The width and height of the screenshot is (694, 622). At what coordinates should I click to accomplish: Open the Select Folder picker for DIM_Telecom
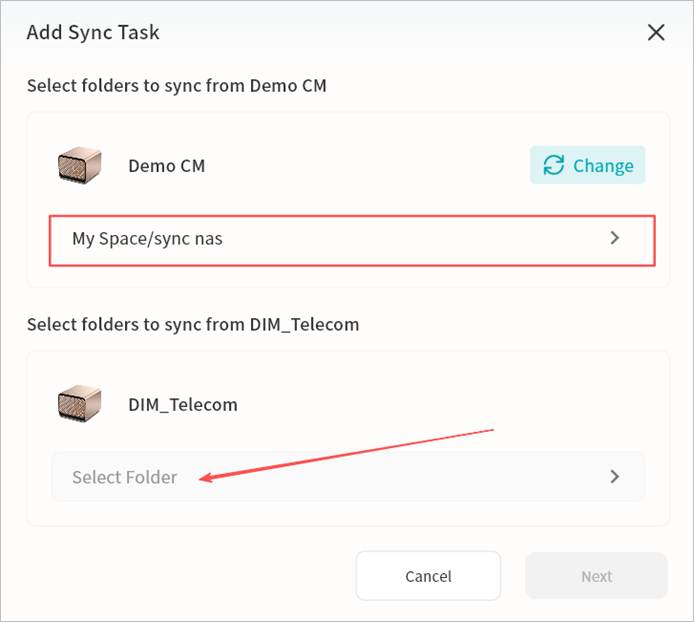[x=124, y=477]
